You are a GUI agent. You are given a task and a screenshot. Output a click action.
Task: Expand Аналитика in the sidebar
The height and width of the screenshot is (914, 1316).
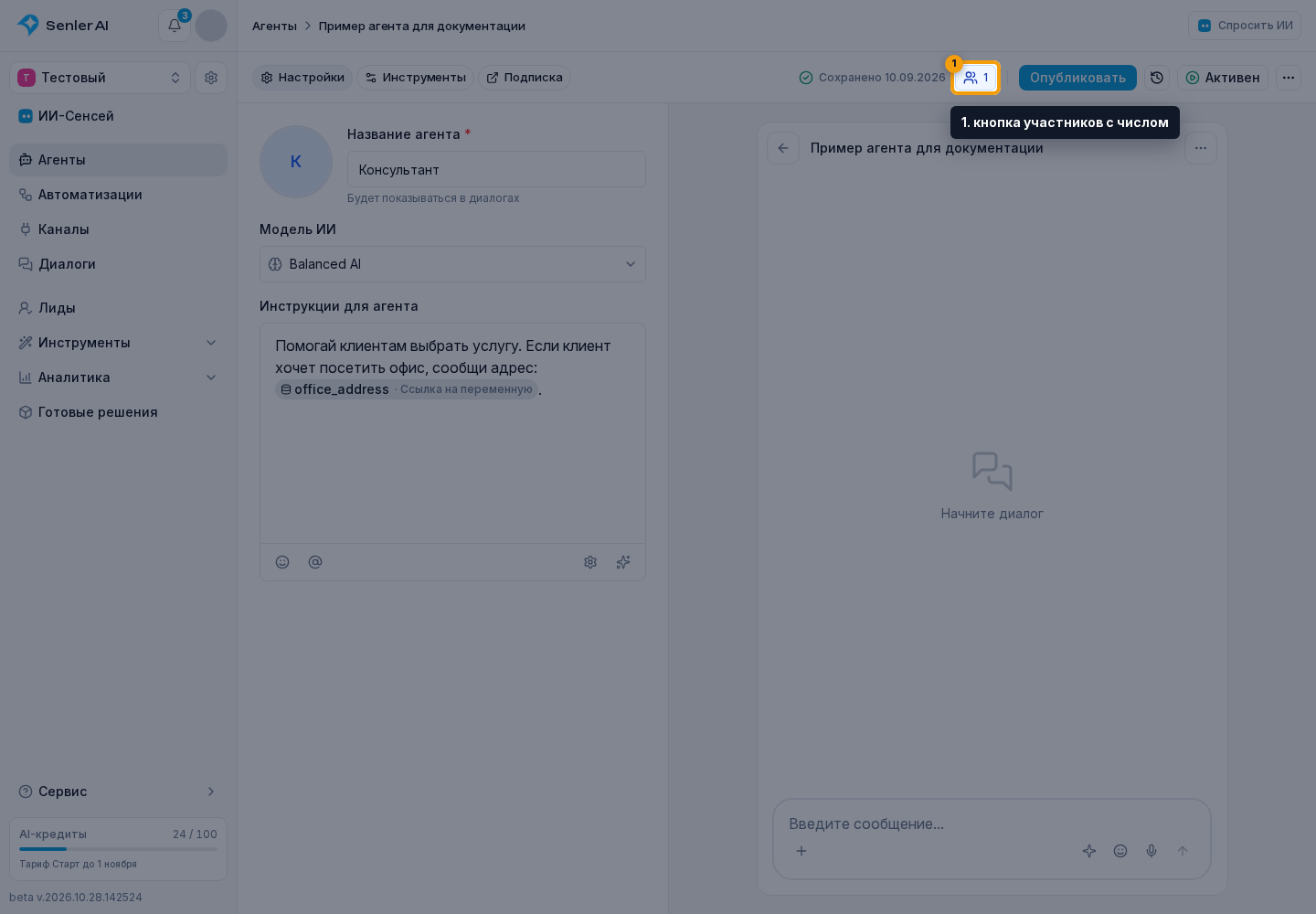point(118,377)
